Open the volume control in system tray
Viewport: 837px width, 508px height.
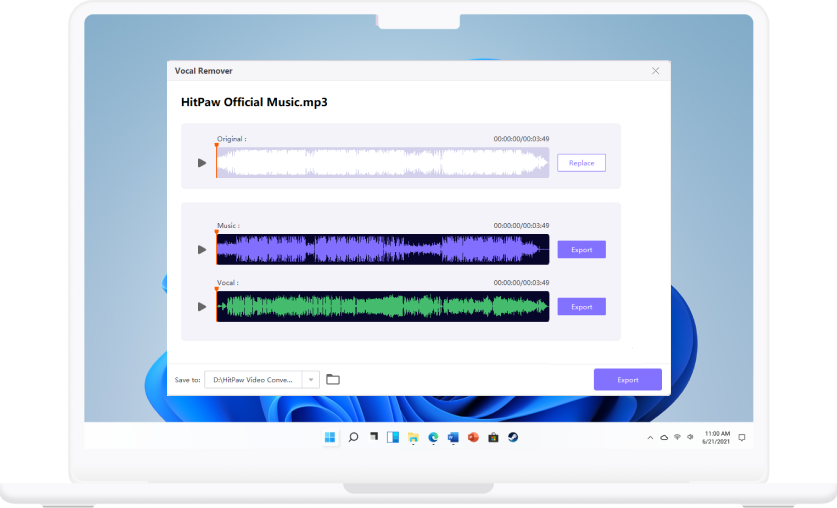[x=691, y=438]
